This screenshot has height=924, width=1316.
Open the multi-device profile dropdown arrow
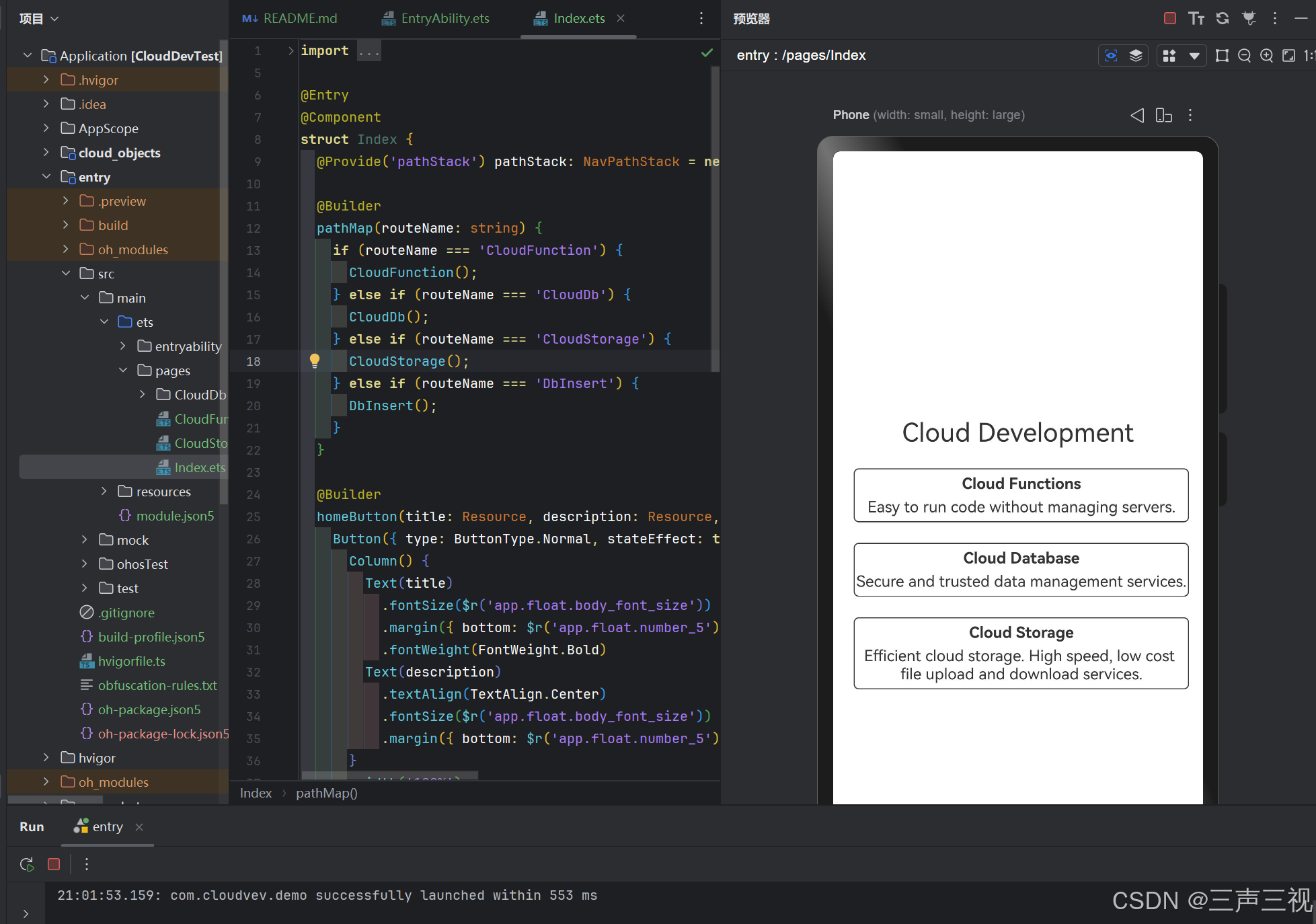1194,56
